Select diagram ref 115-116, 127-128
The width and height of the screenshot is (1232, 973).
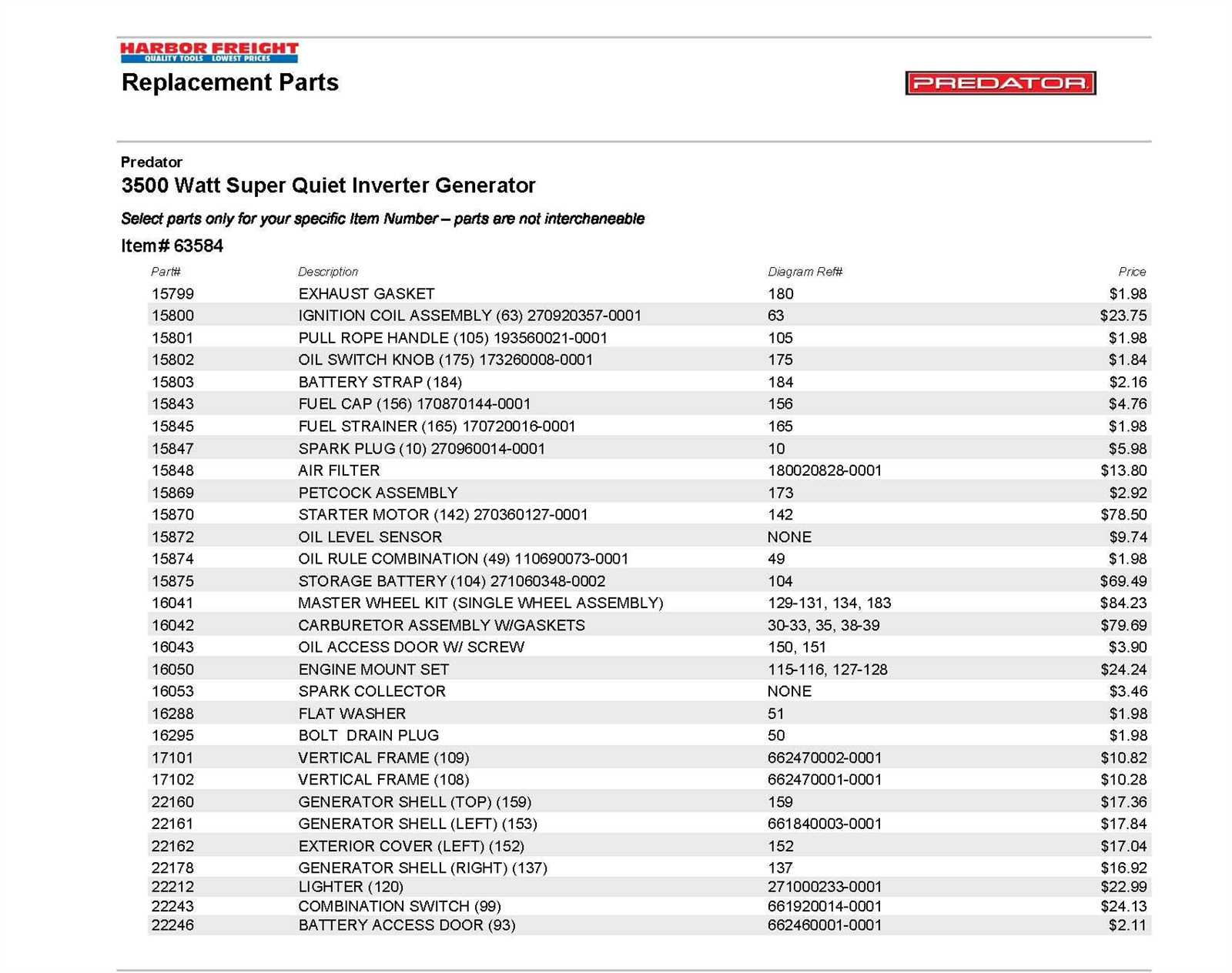click(828, 670)
